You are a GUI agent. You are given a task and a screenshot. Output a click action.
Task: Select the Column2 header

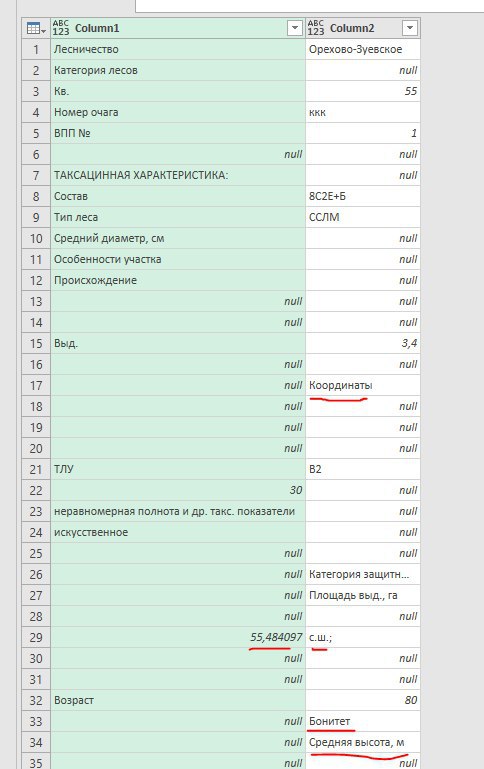click(x=363, y=28)
